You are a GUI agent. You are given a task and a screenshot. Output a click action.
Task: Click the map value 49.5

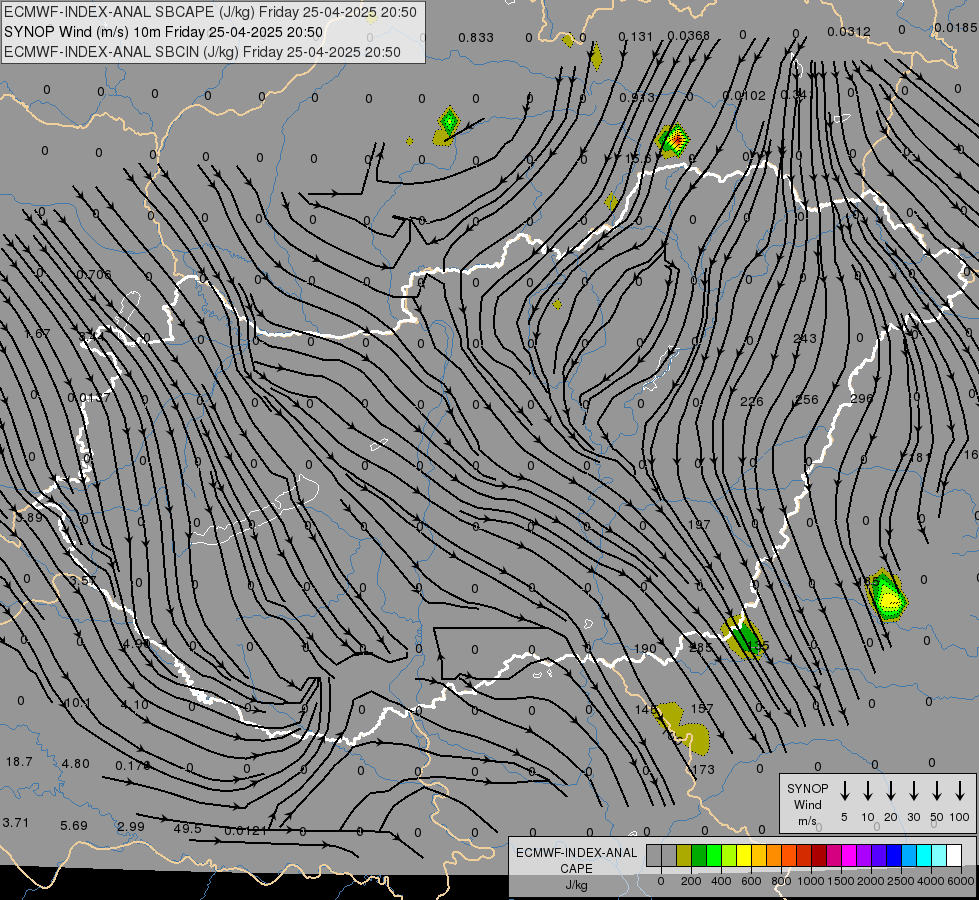[x=187, y=828]
